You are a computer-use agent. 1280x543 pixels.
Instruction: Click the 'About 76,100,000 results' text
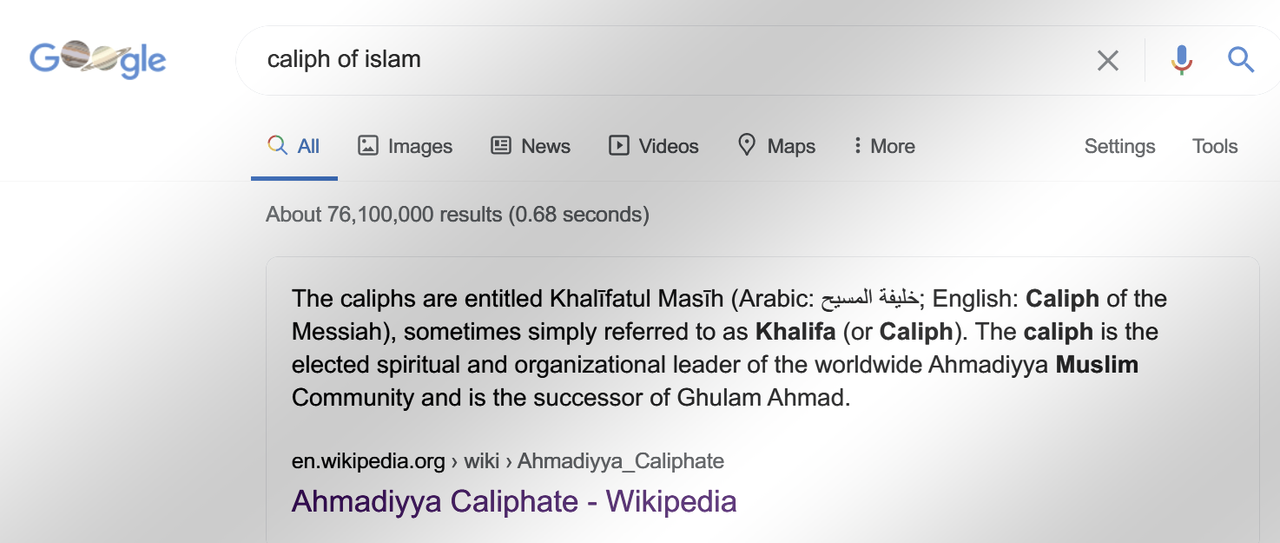click(457, 214)
